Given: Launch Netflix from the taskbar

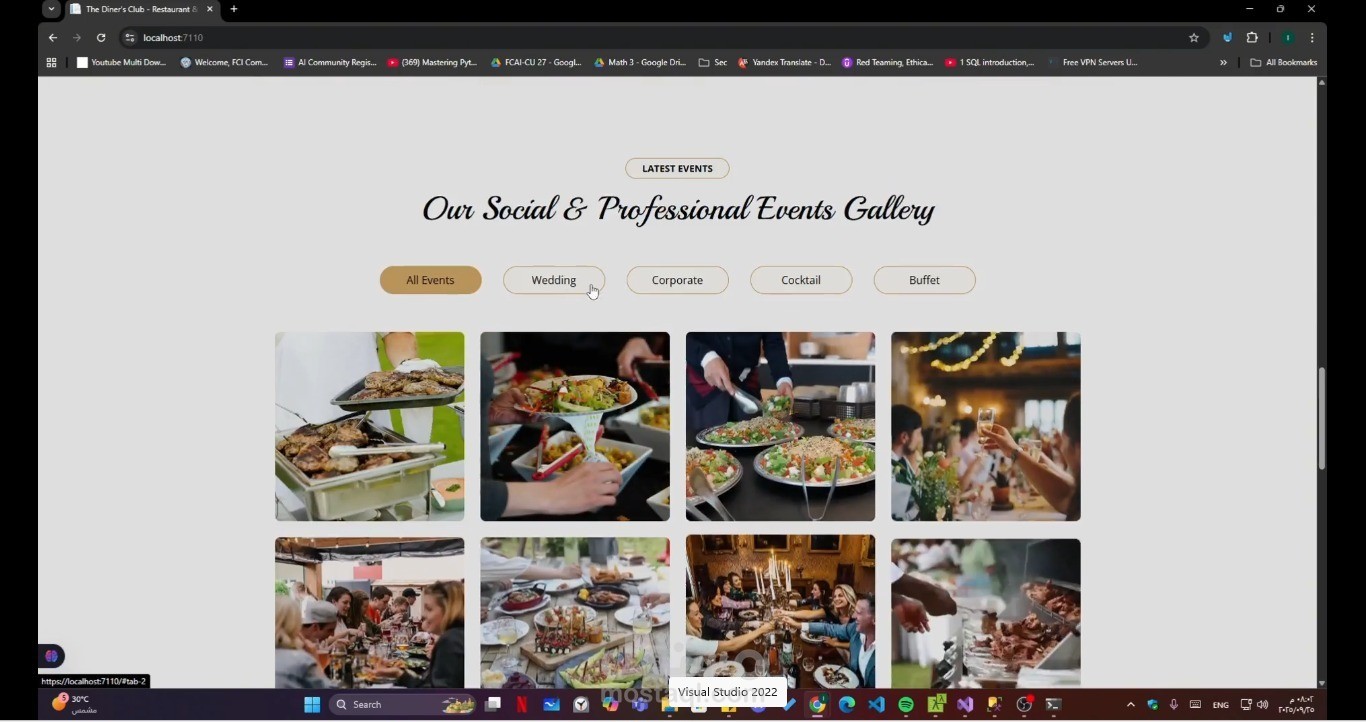Looking at the screenshot, I should pyautogui.click(x=522, y=705).
